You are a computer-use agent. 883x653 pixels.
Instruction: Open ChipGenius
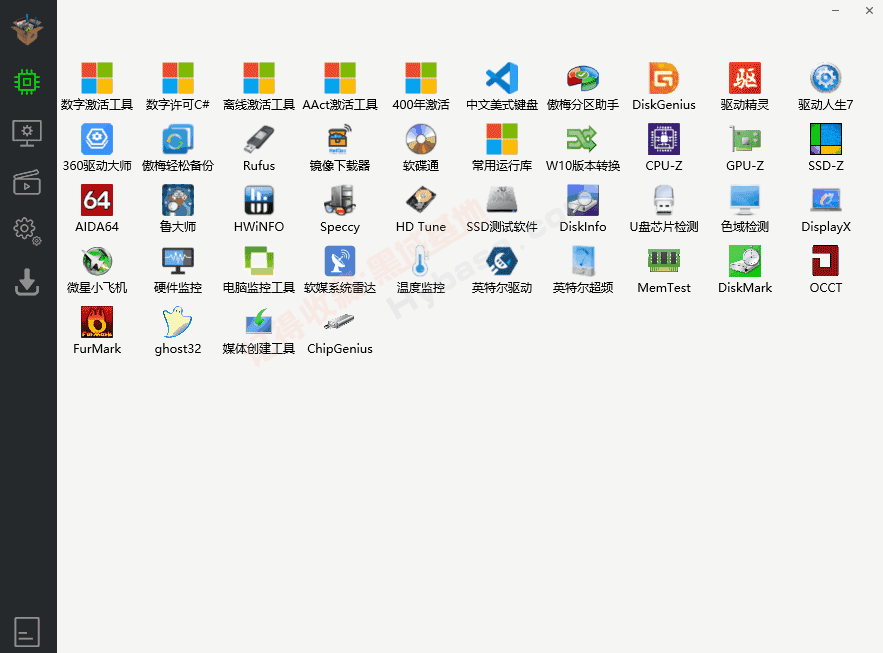click(x=340, y=330)
